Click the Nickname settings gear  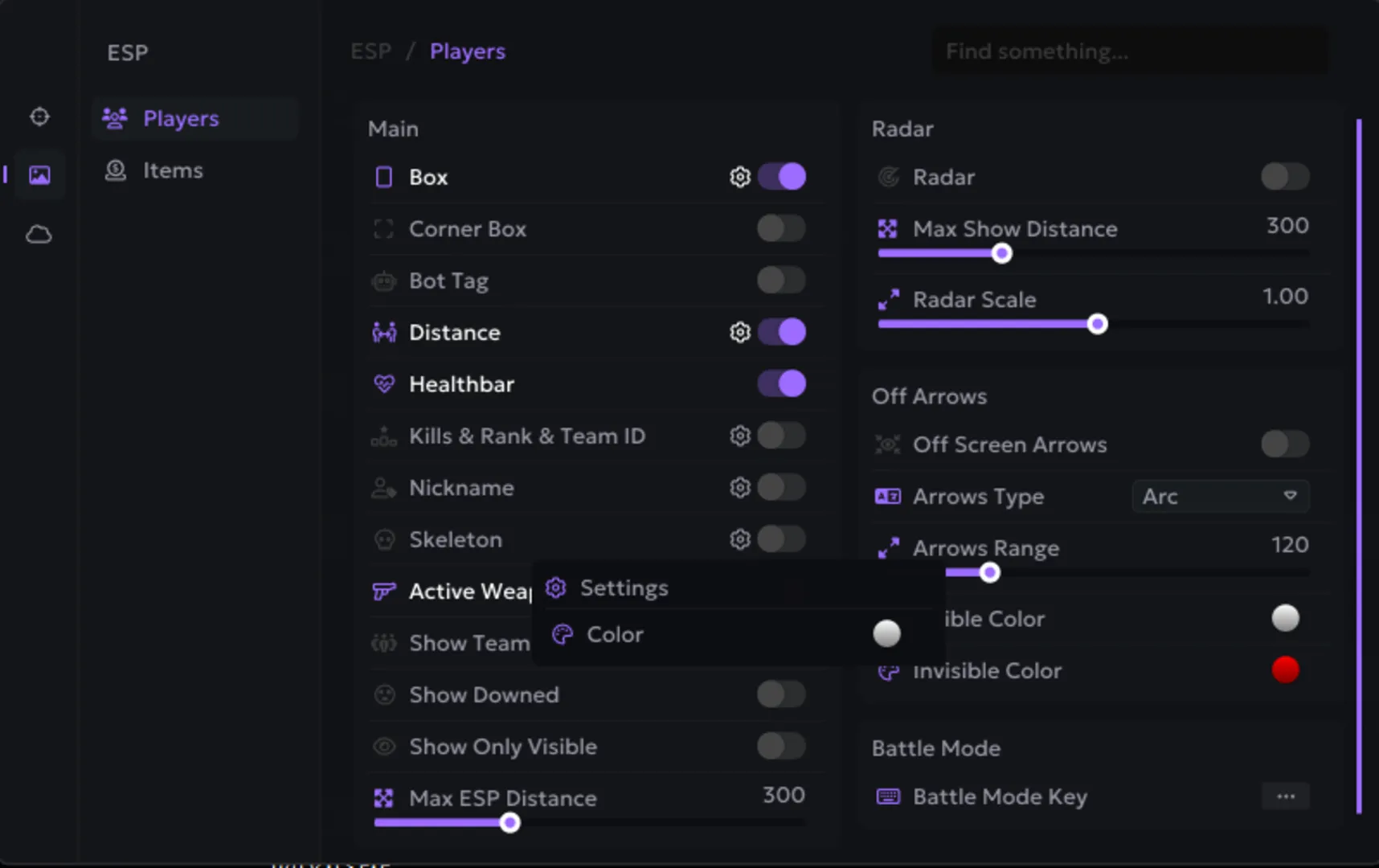coord(740,488)
